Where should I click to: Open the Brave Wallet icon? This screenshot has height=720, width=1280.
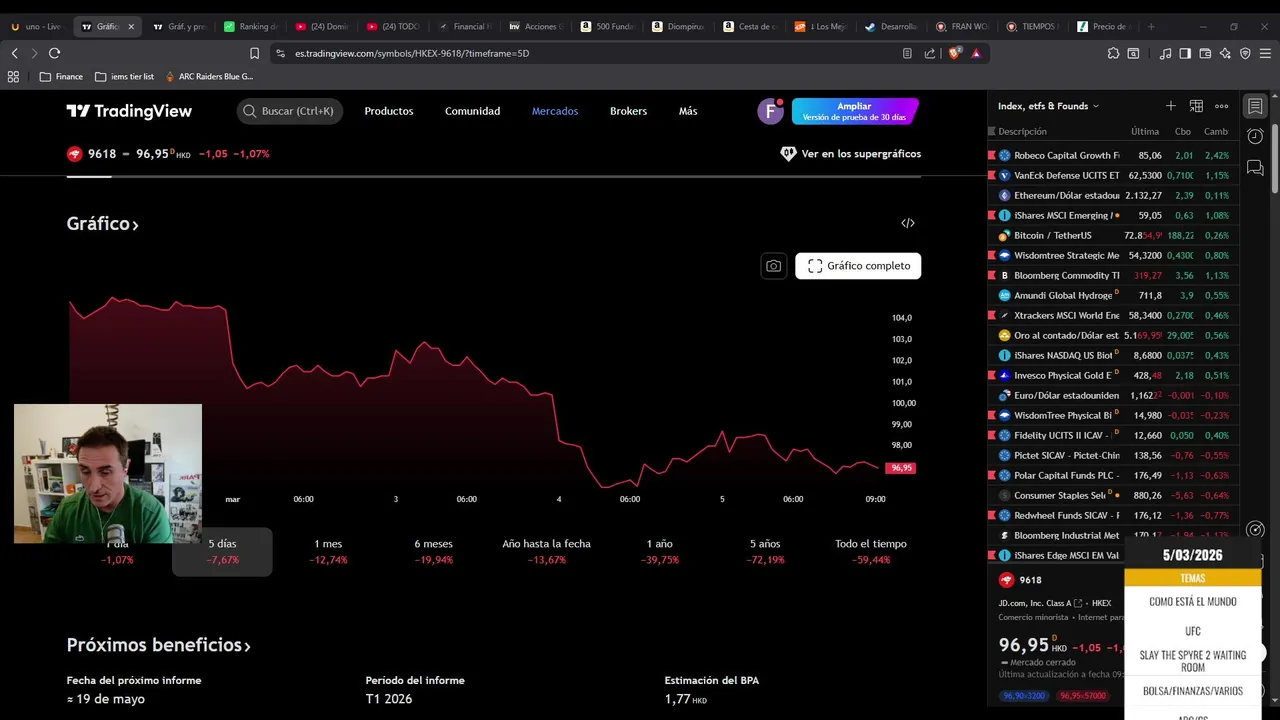click(1205, 53)
